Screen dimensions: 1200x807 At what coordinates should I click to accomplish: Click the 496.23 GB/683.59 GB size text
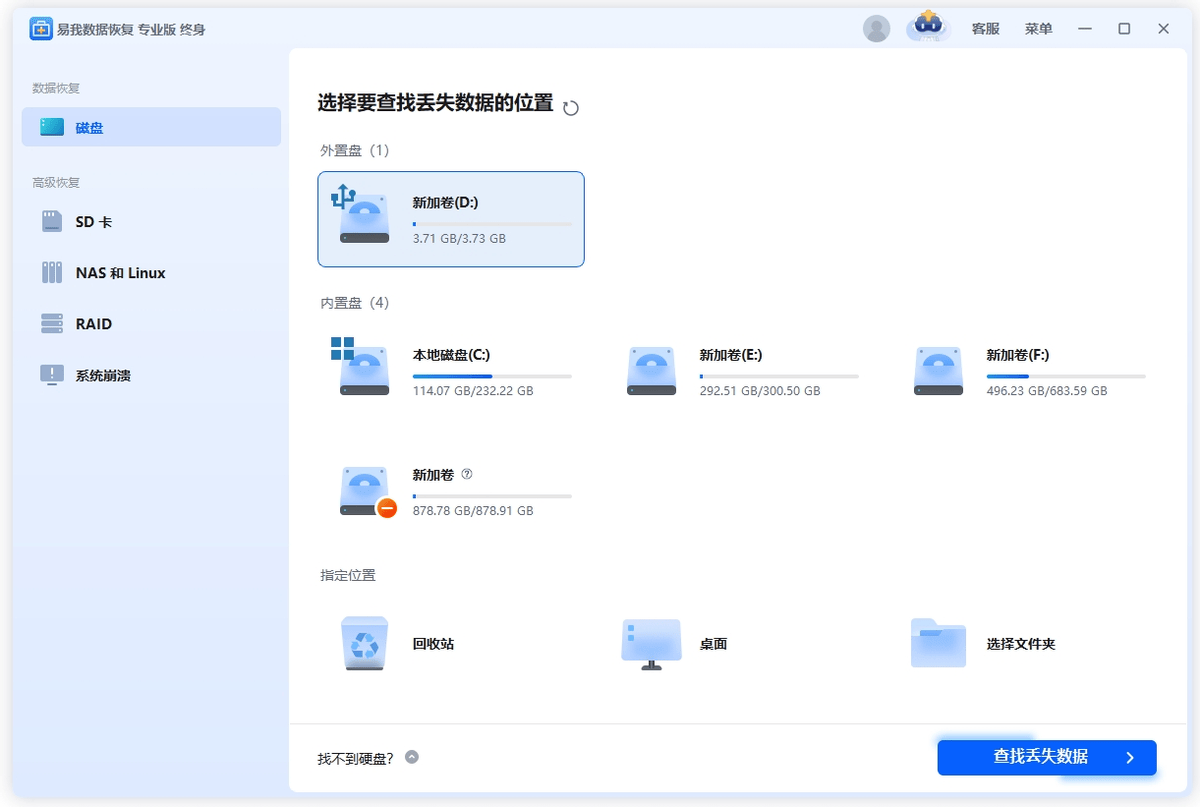(x=1047, y=391)
